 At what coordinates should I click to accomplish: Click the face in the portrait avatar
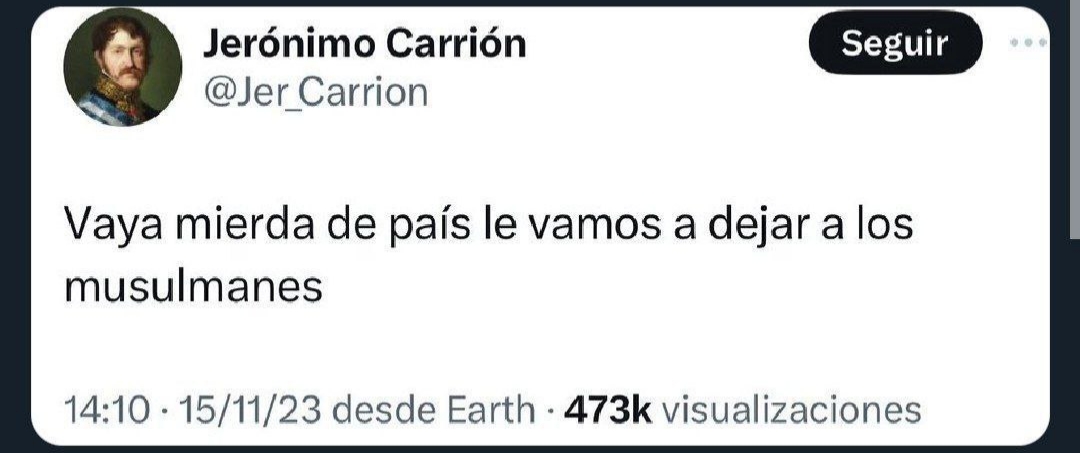[126, 55]
